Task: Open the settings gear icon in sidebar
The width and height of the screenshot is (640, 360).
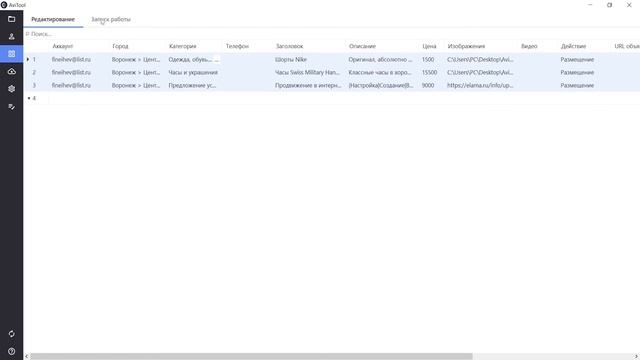Action: pos(11,89)
